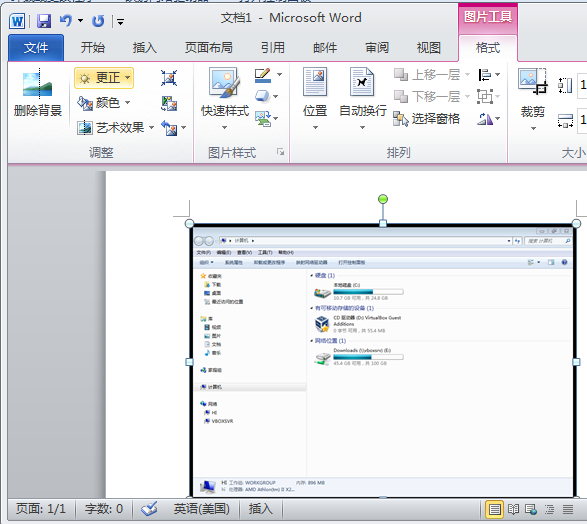This screenshot has width=587, height=524.
Task: Open the 图片样式 dialog launcher
Action: pos(280,152)
